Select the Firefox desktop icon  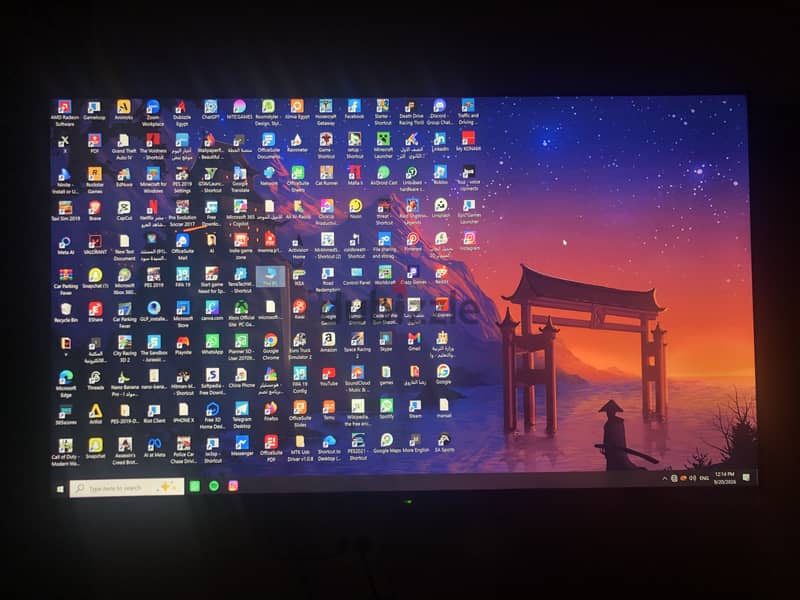(x=271, y=411)
